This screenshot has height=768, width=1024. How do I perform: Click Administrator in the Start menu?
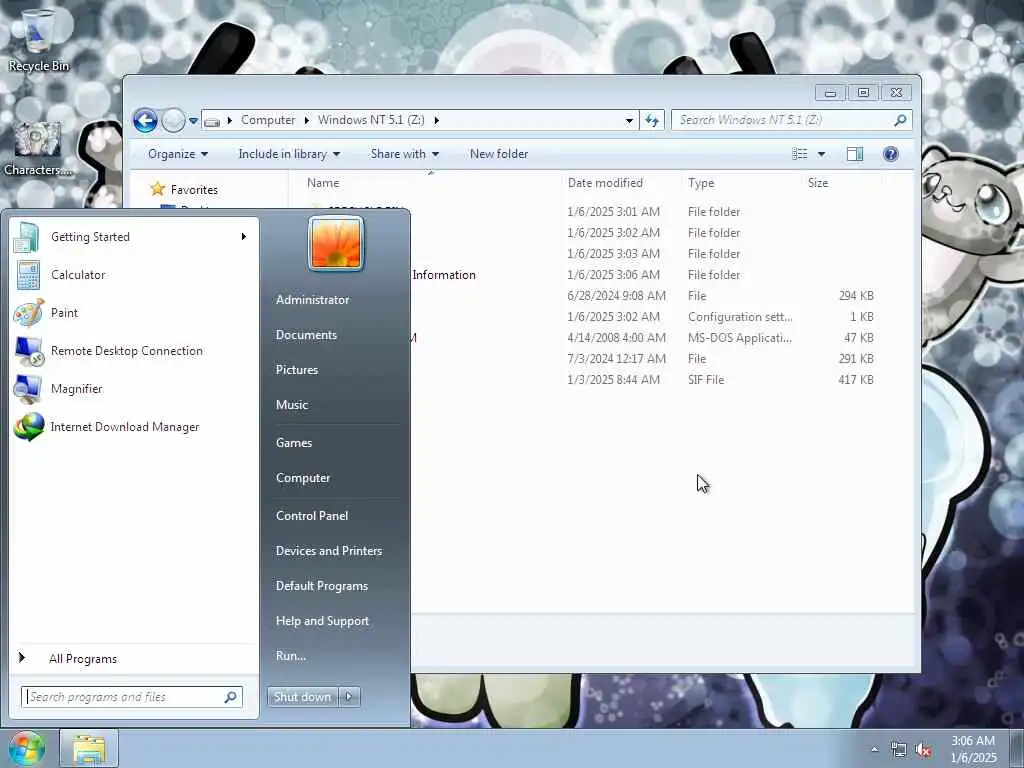tap(312, 300)
